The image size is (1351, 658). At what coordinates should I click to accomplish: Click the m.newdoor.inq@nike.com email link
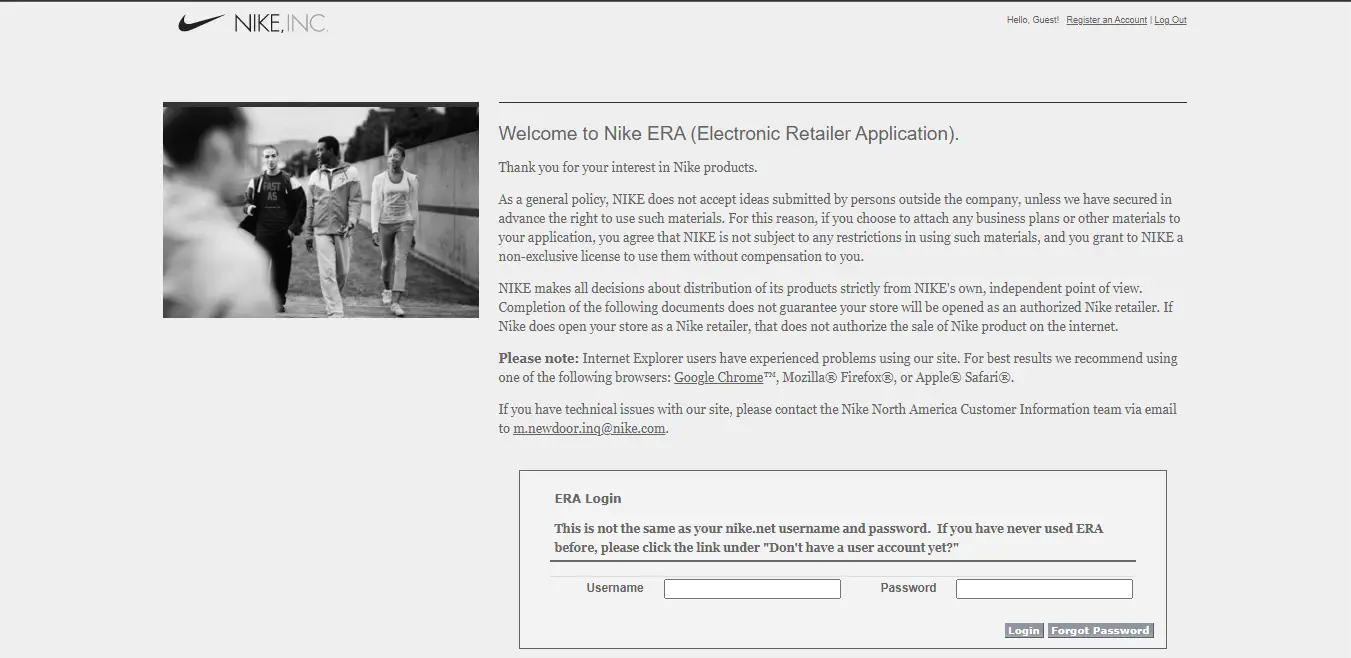(589, 429)
